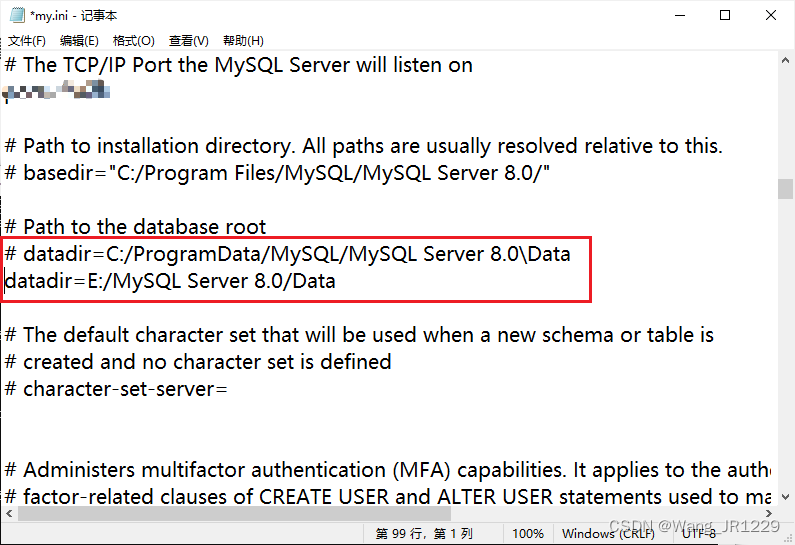Click the 100% zoom indicator in status bar

(528, 534)
